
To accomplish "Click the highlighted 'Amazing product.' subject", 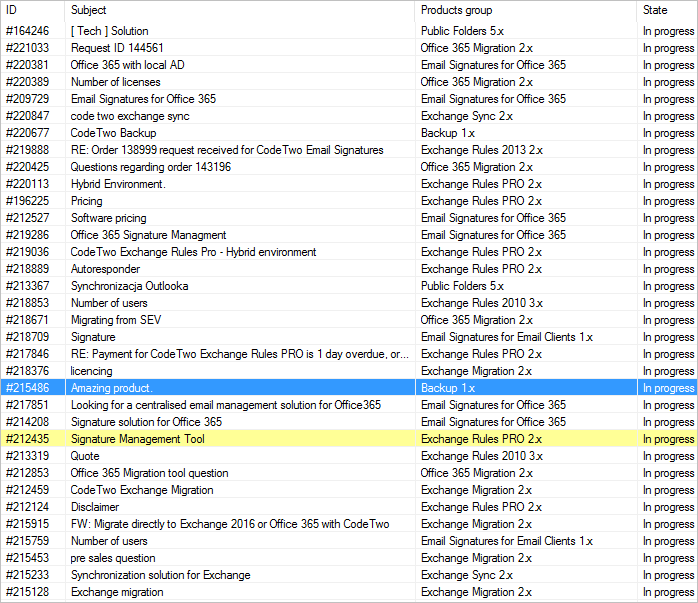I will coord(112,388).
